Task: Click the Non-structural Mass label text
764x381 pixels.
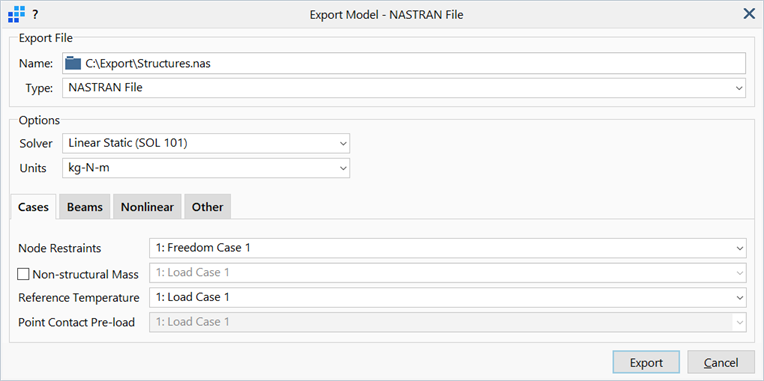Action: (x=85, y=274)
